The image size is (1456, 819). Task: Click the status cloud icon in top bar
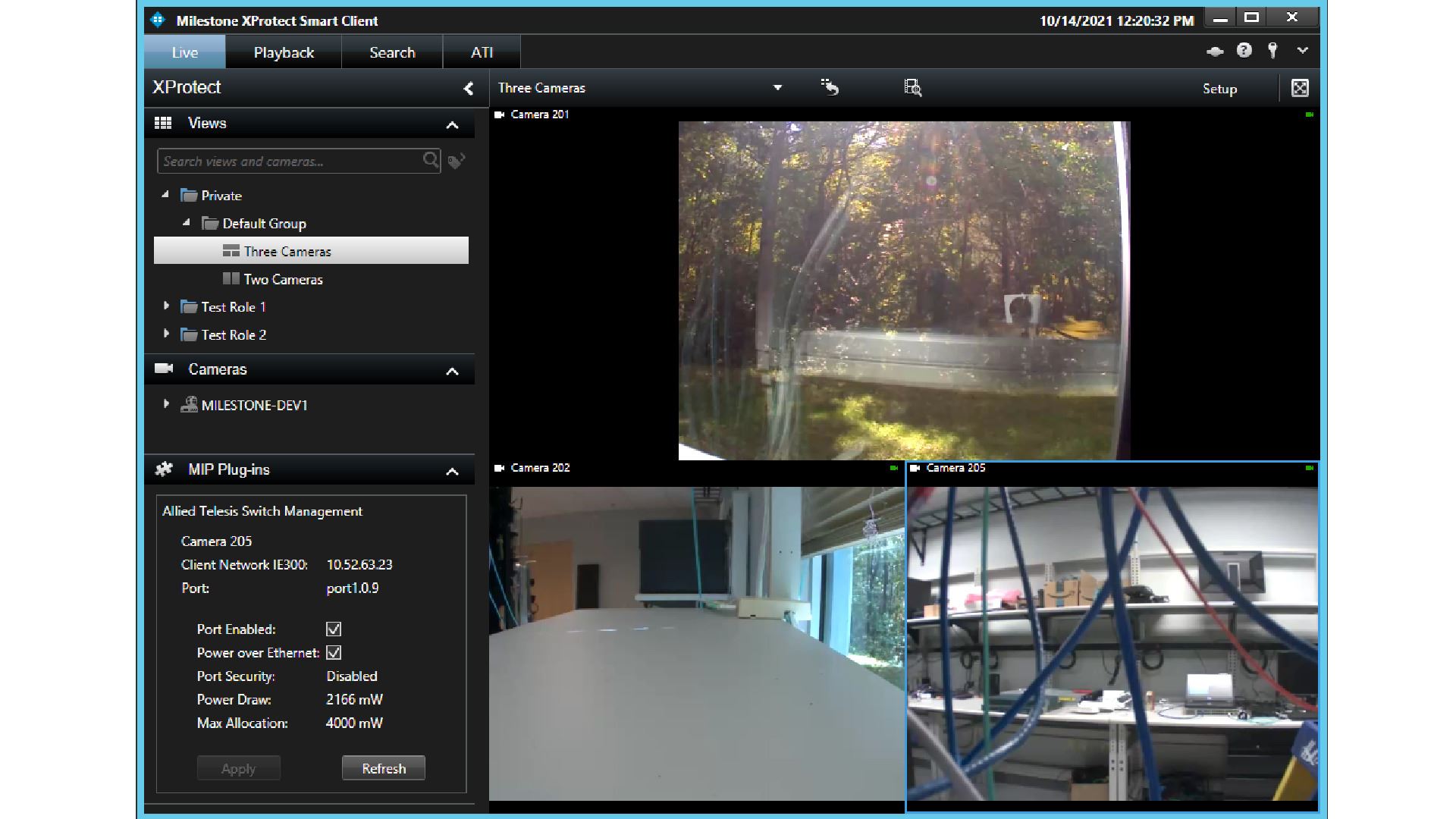[1215, 52]
